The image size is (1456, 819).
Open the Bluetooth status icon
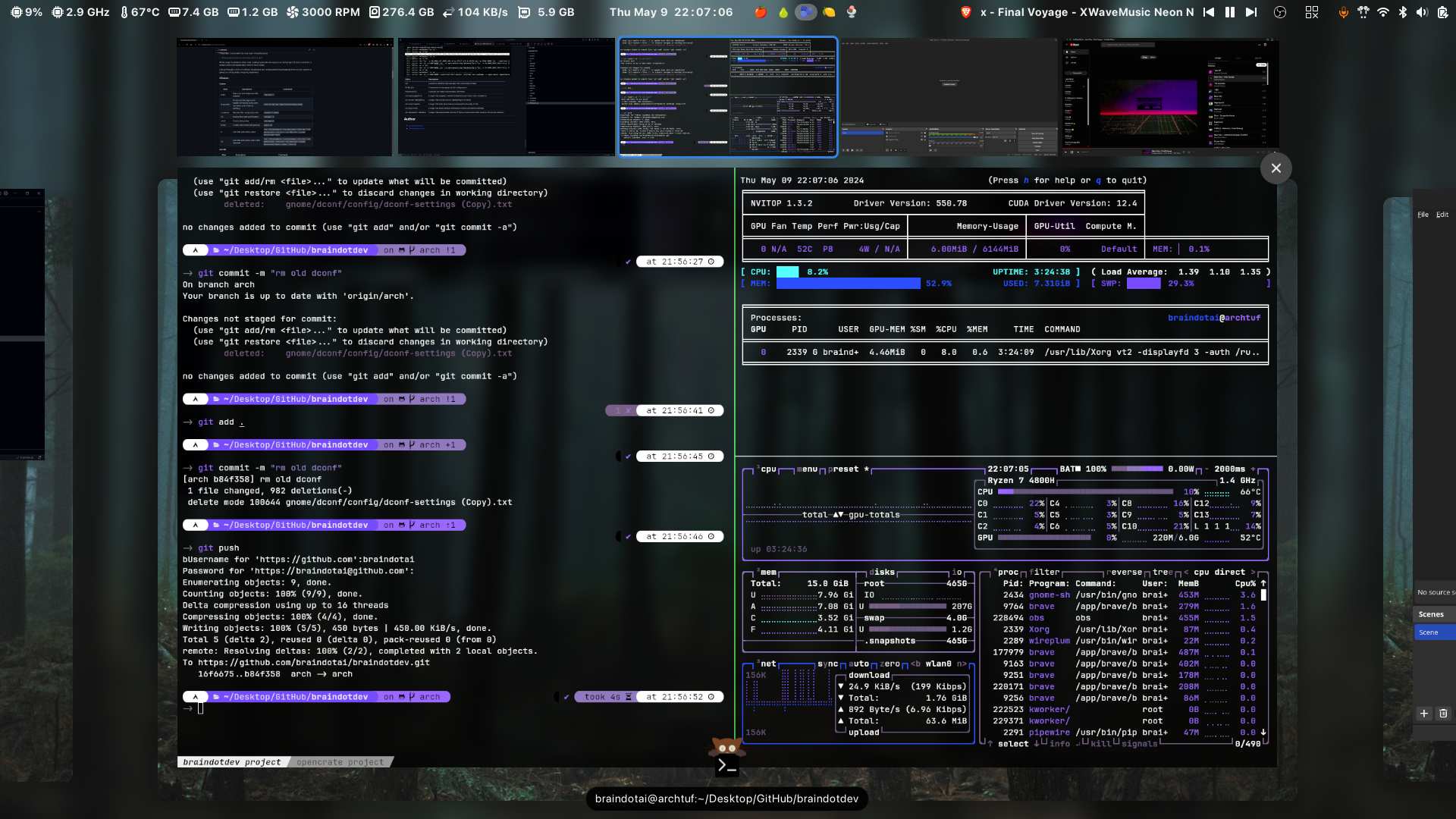click(x=1402, y=12)
